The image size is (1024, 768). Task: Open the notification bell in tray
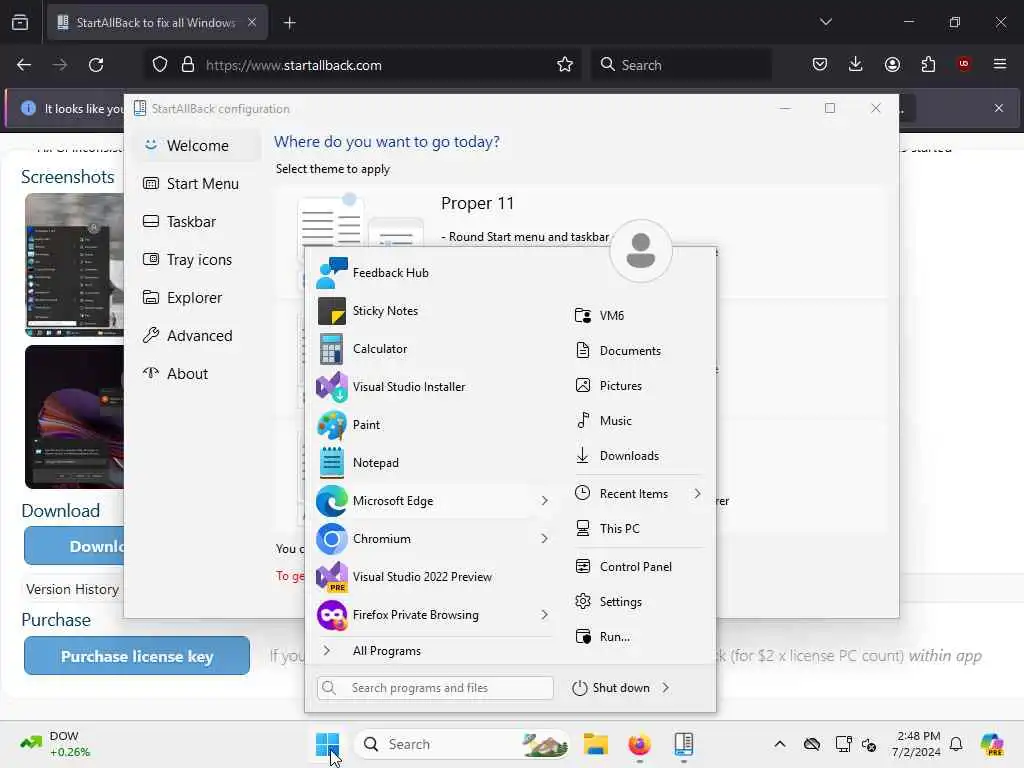(x=956, y=744)
